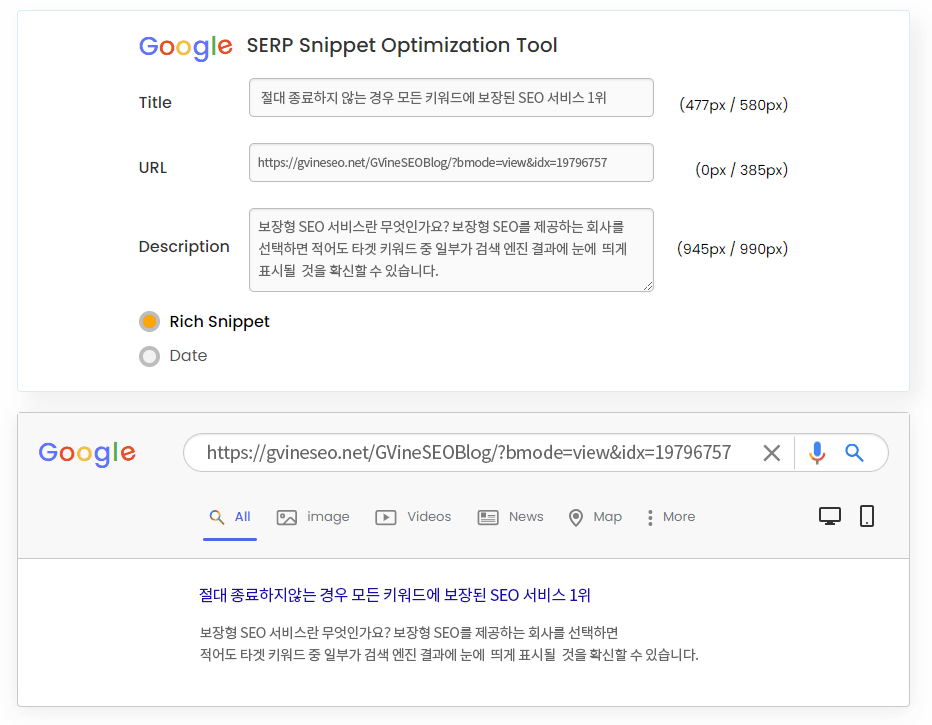
Task: Click into the URL input field
Action: (451, 162)
